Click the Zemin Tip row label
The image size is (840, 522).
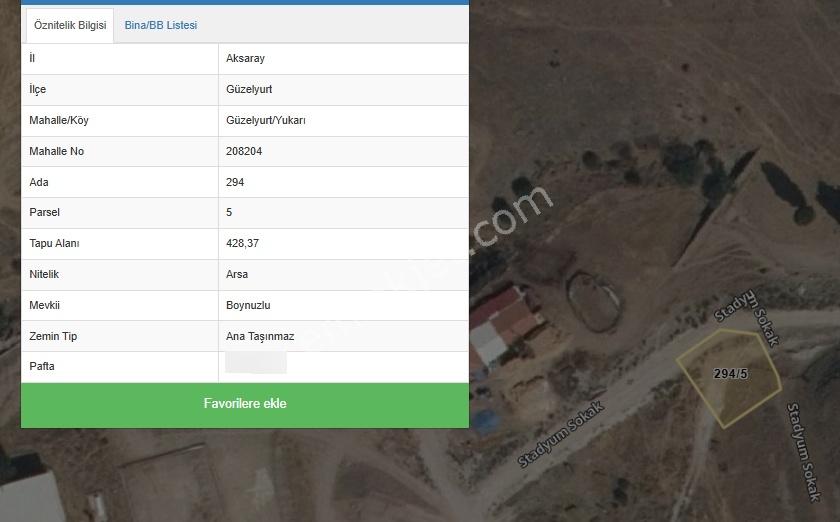point(53,337)
